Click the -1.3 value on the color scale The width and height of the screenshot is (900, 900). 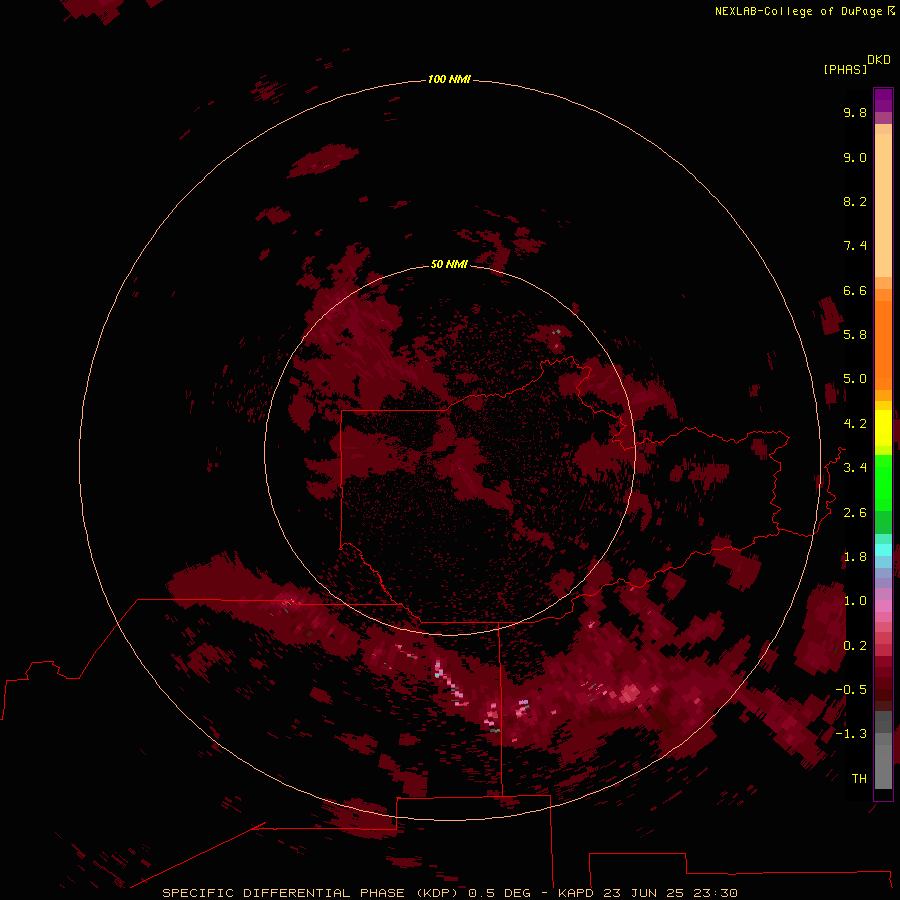[x=851, y=734]
